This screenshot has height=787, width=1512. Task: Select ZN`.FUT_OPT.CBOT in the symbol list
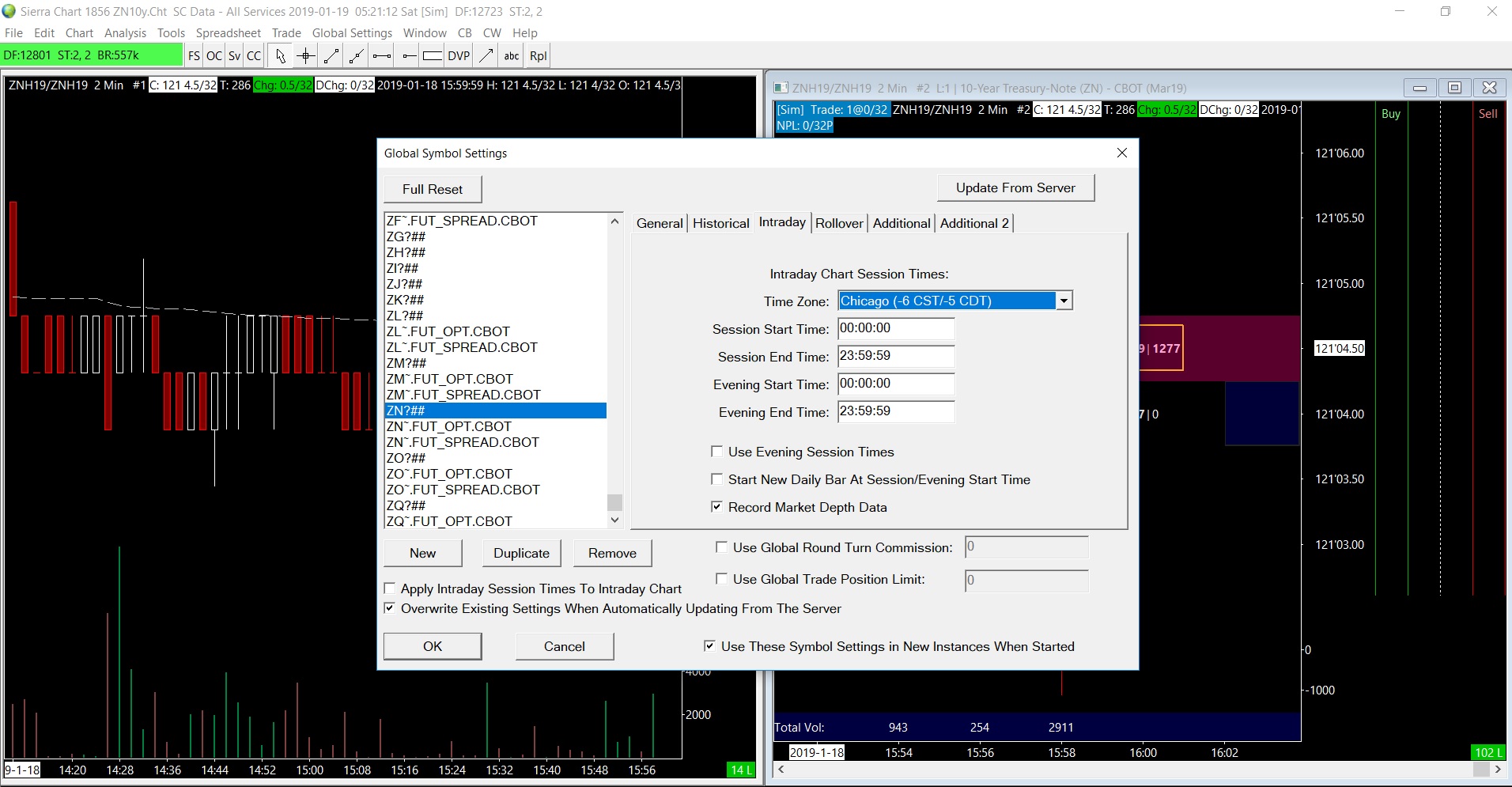(x=449, y=426)
